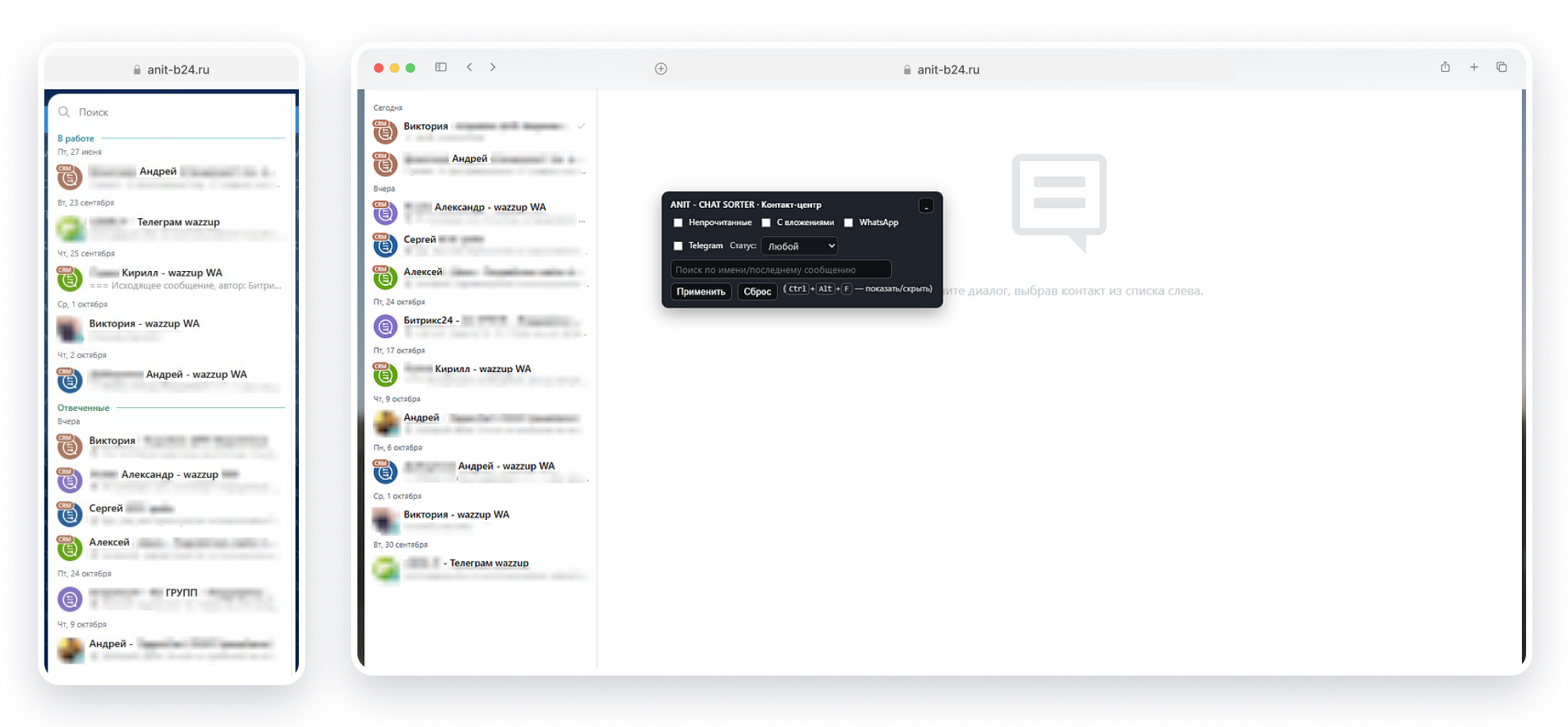Click the name/last message search field
Screen dimensions: 1568x727
[780, 269]
